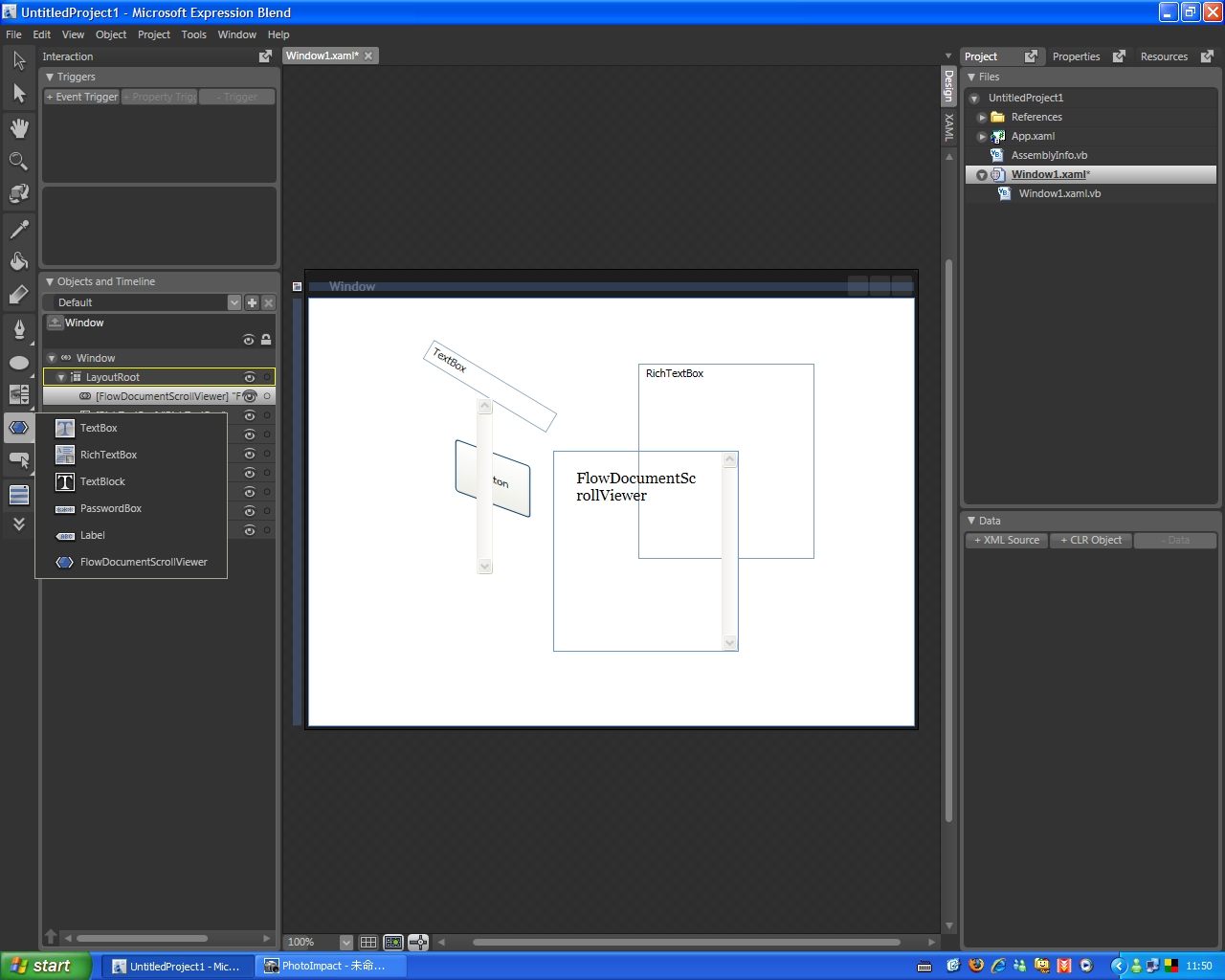Choose the Ellipse shape tool
1225x980 pixels.
point(19,363)
